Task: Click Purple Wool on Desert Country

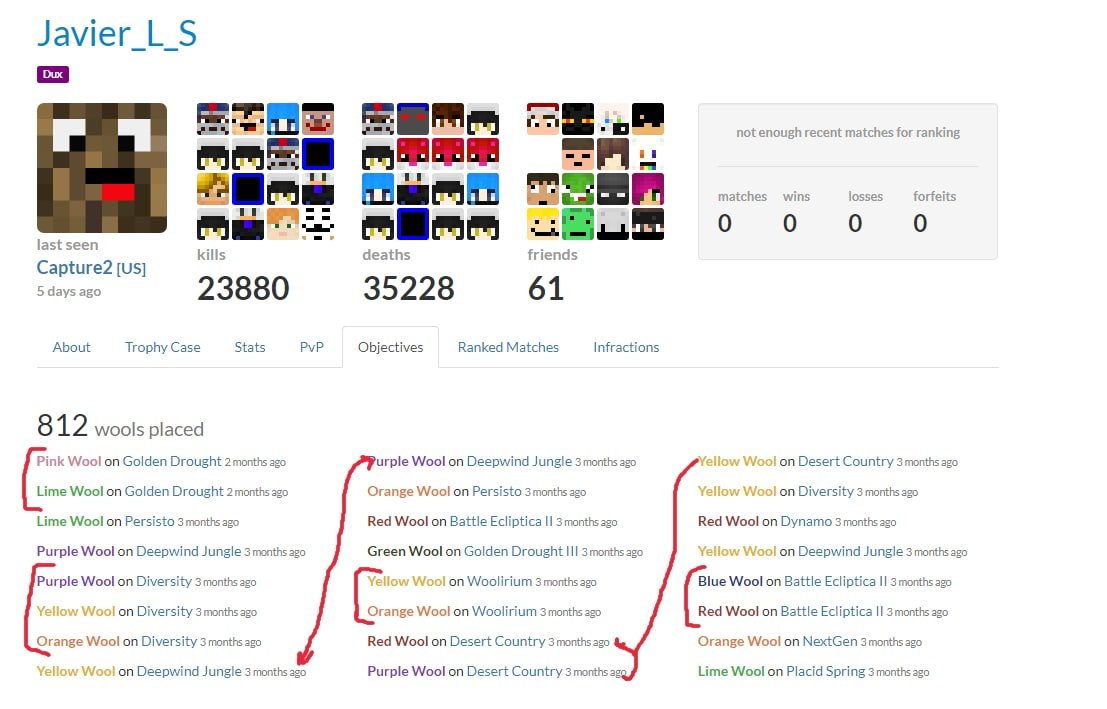Action: point(406,671)
